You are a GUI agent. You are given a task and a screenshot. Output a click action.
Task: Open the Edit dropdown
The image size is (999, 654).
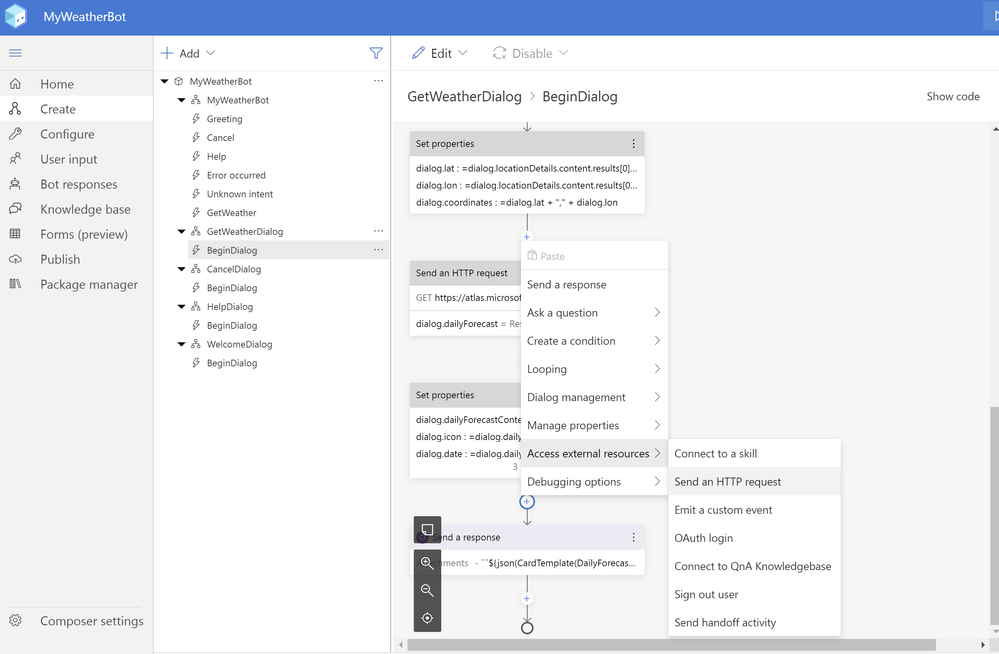(x=440, y=54)
